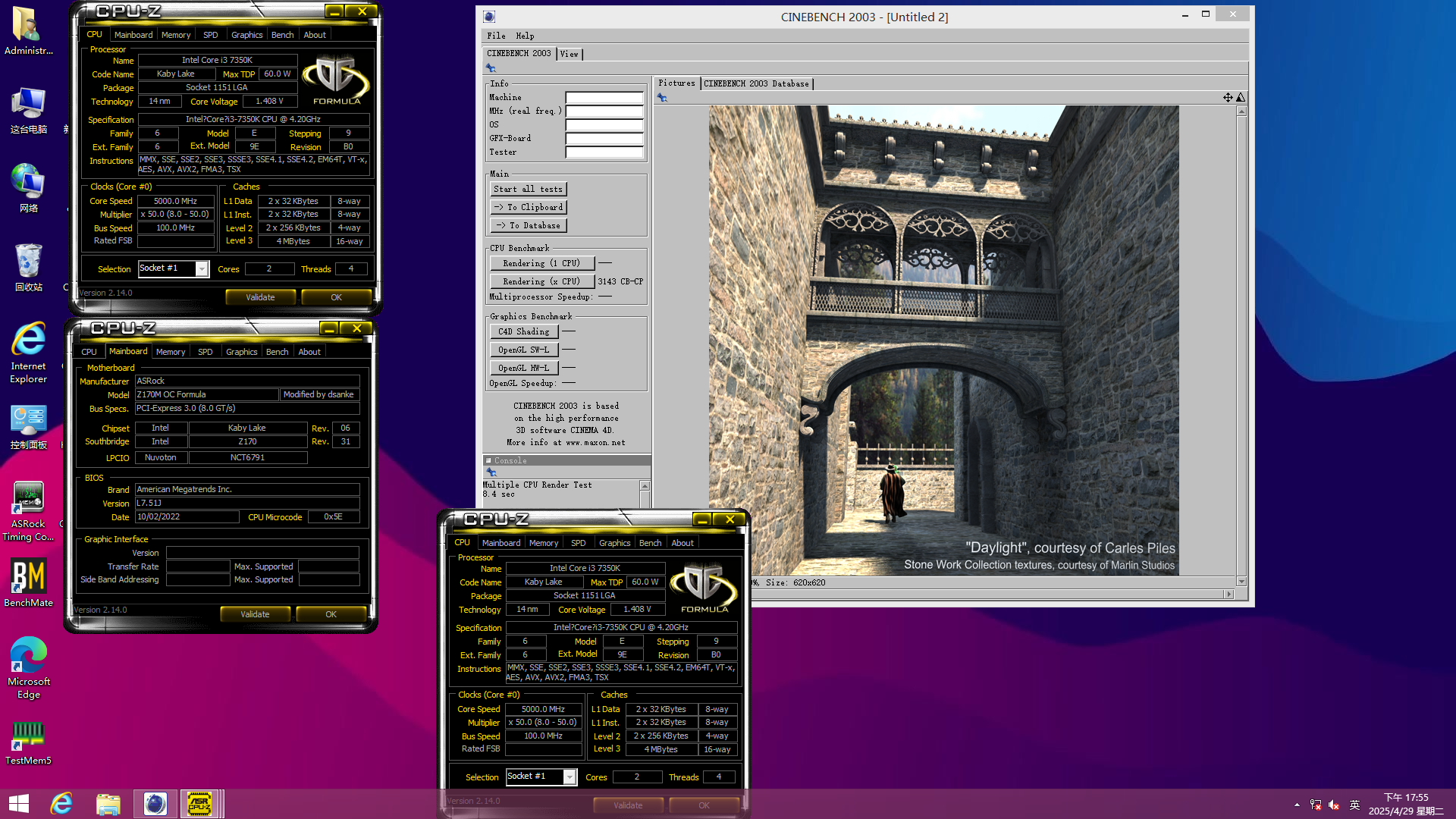Viewport: 1456px width, 819px height.
Task: Show hidden tray icons arrow
Action: [1297, 805]
